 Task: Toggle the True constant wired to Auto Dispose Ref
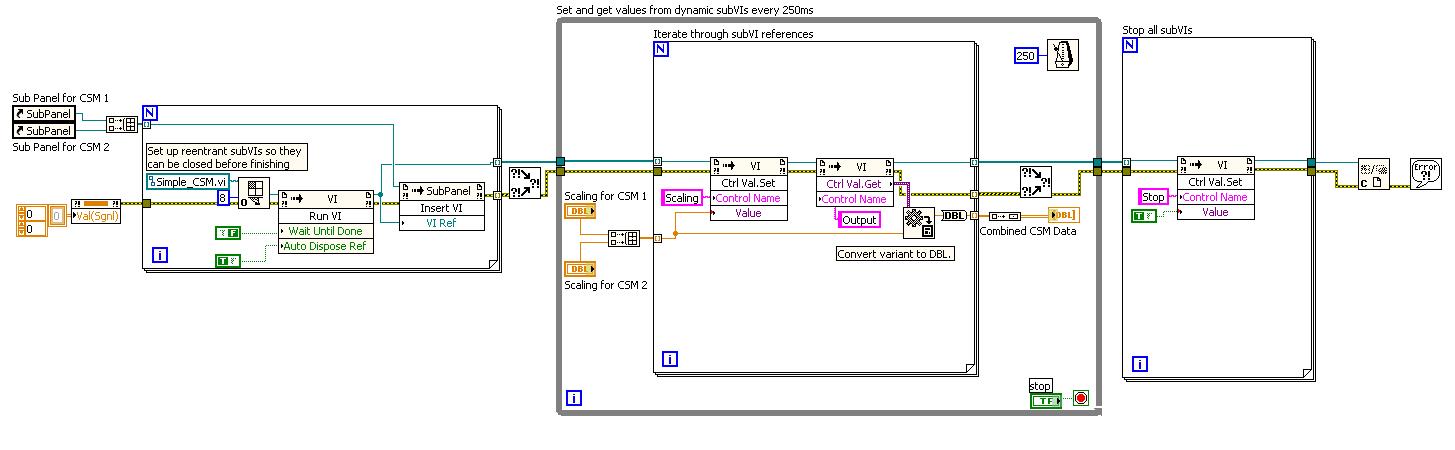coord(228,260)
